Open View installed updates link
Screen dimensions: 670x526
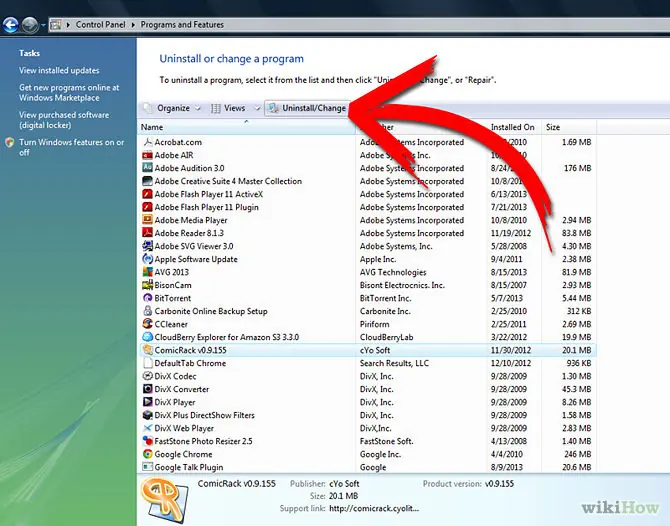click(59, 71)
